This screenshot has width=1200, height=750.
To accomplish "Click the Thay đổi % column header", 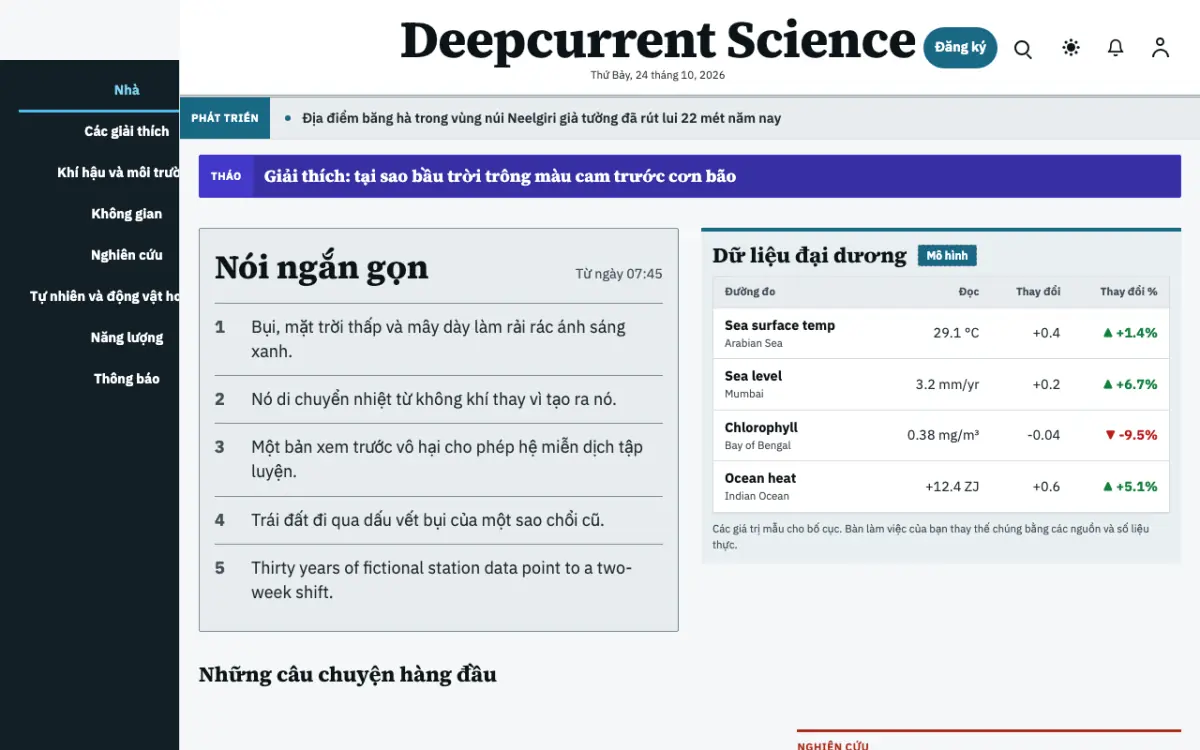I will (x=1128, y=292).
